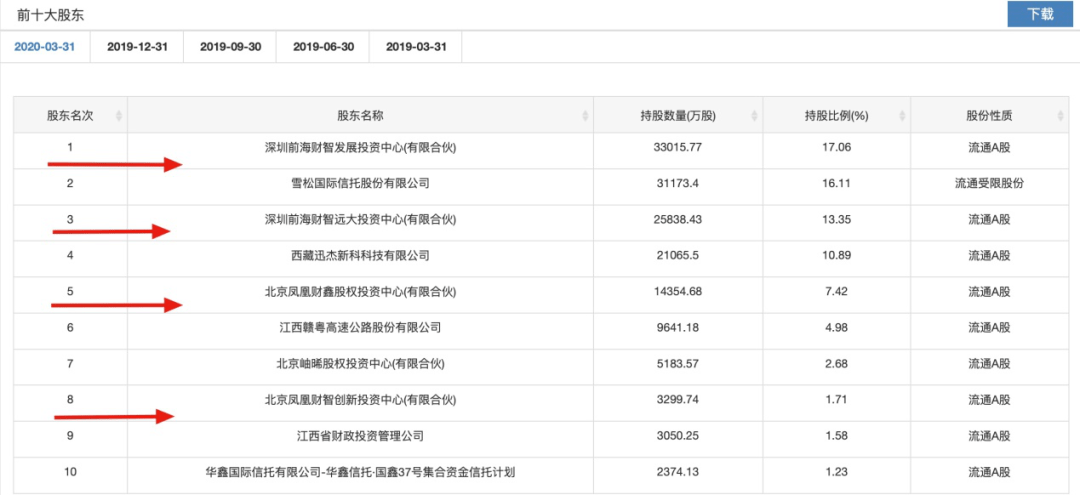Click the 持股比例(%) header label
The width and height of the screenshot is (1080, 495).
(x=836, y=116)
